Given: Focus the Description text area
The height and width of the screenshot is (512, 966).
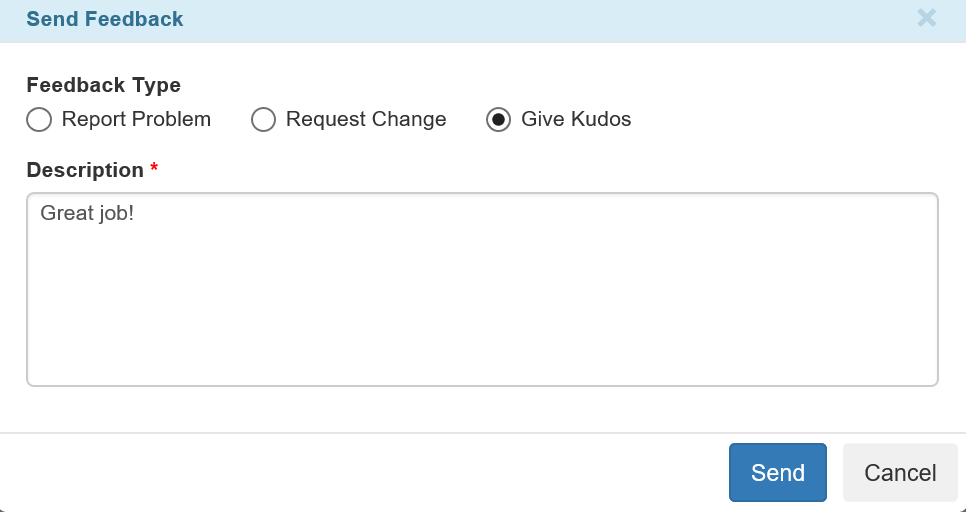Looking at the screenshot, I should tap(482, 290).
